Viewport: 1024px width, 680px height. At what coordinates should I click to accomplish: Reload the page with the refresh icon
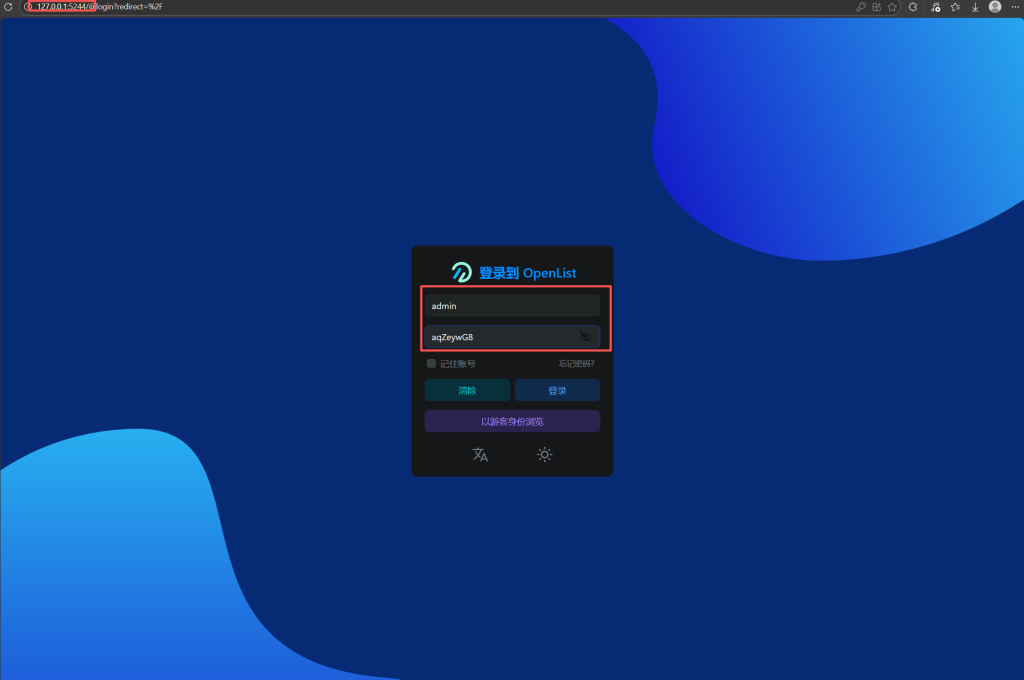click(x=8, y=7)
